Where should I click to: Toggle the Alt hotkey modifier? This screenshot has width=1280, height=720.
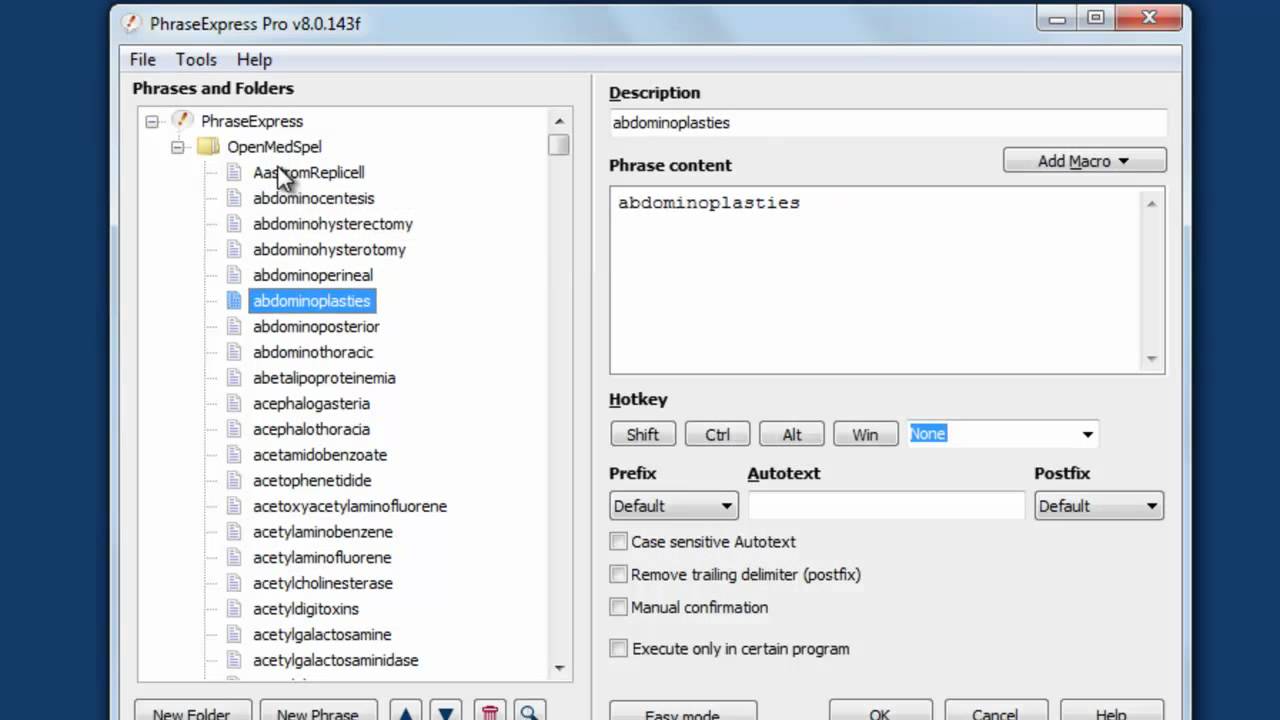[792, 434]
